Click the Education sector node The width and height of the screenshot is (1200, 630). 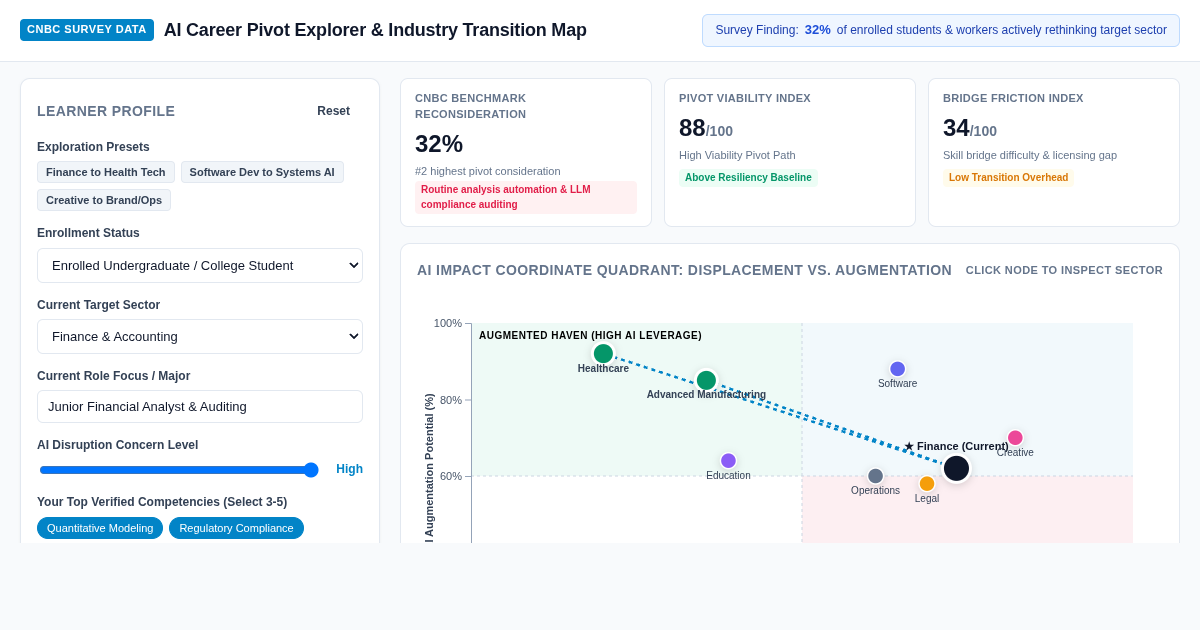click(728, 461)
